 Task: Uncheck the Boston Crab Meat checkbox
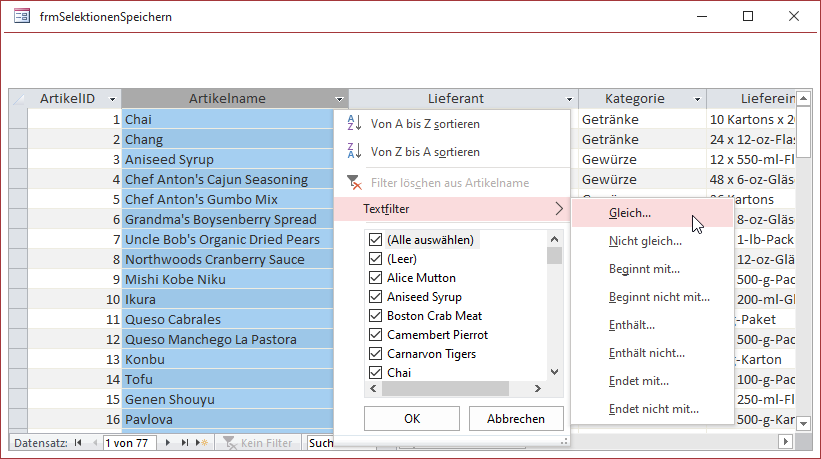pyautogui.click(x=376, y=316)
